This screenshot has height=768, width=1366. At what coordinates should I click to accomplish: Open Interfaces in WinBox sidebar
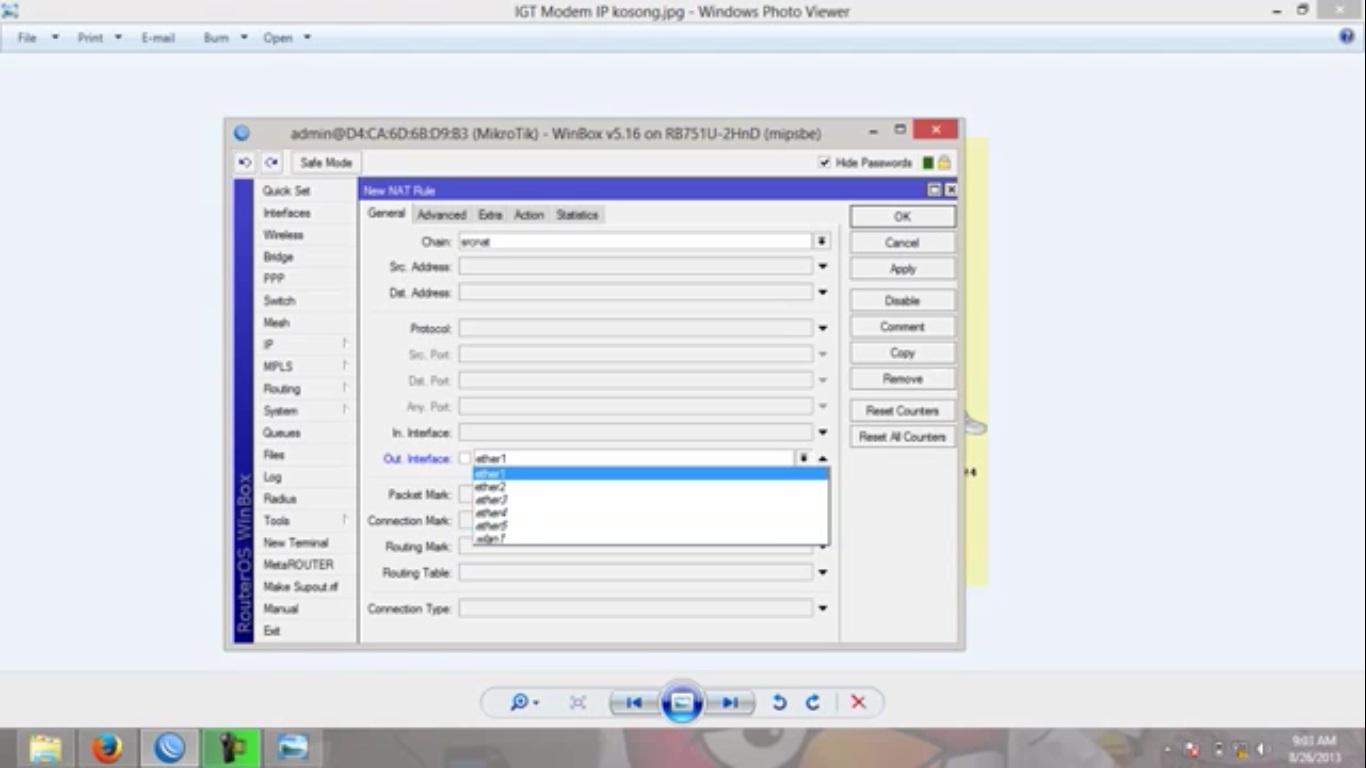pos(287,213)
